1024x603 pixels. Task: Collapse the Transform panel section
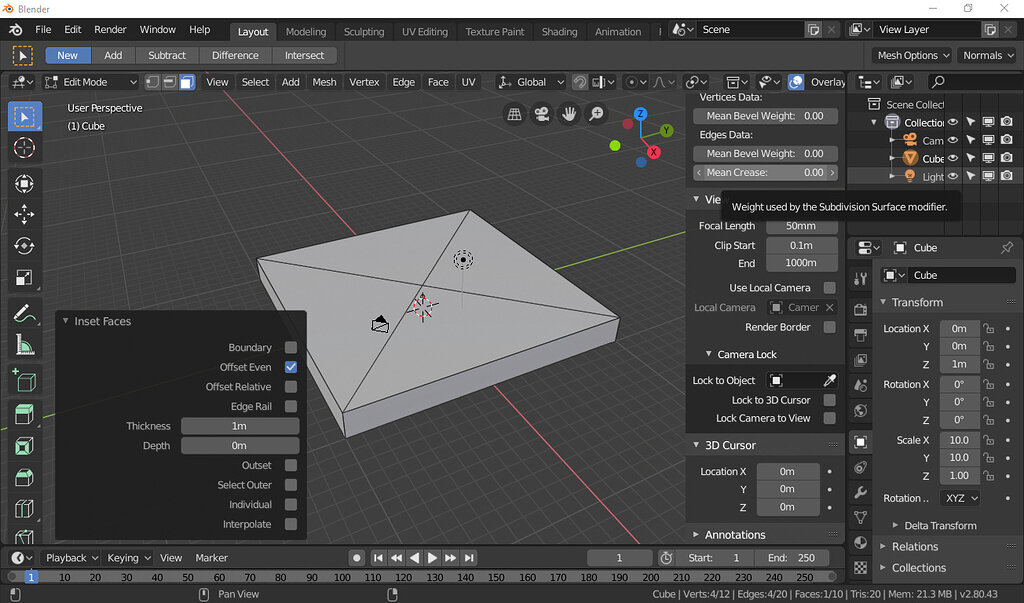(x=917, y=302)
